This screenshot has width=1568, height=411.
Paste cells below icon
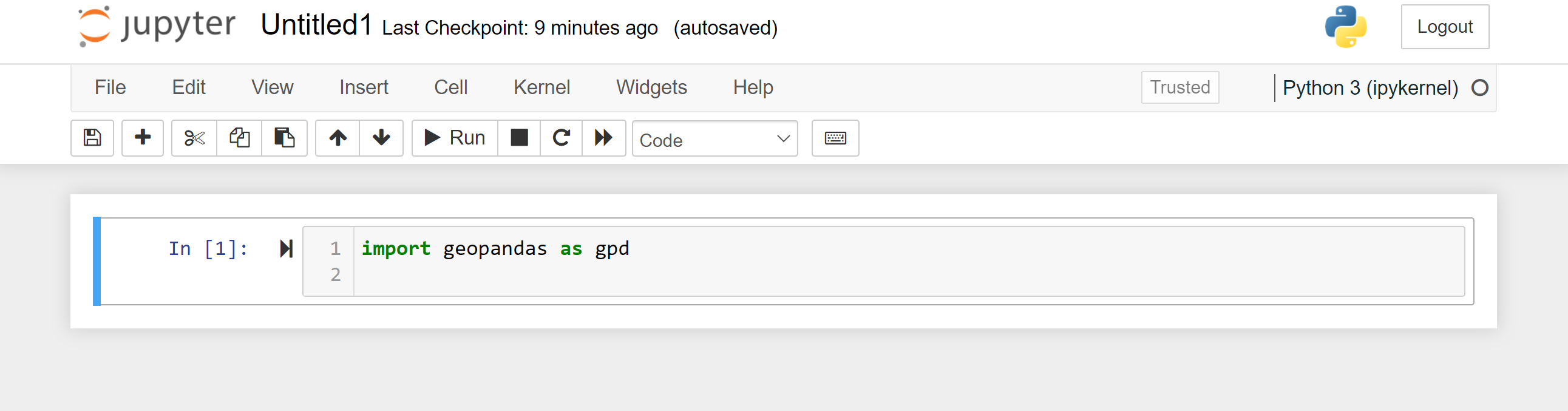pyautogui.click(x=284, y=138)
